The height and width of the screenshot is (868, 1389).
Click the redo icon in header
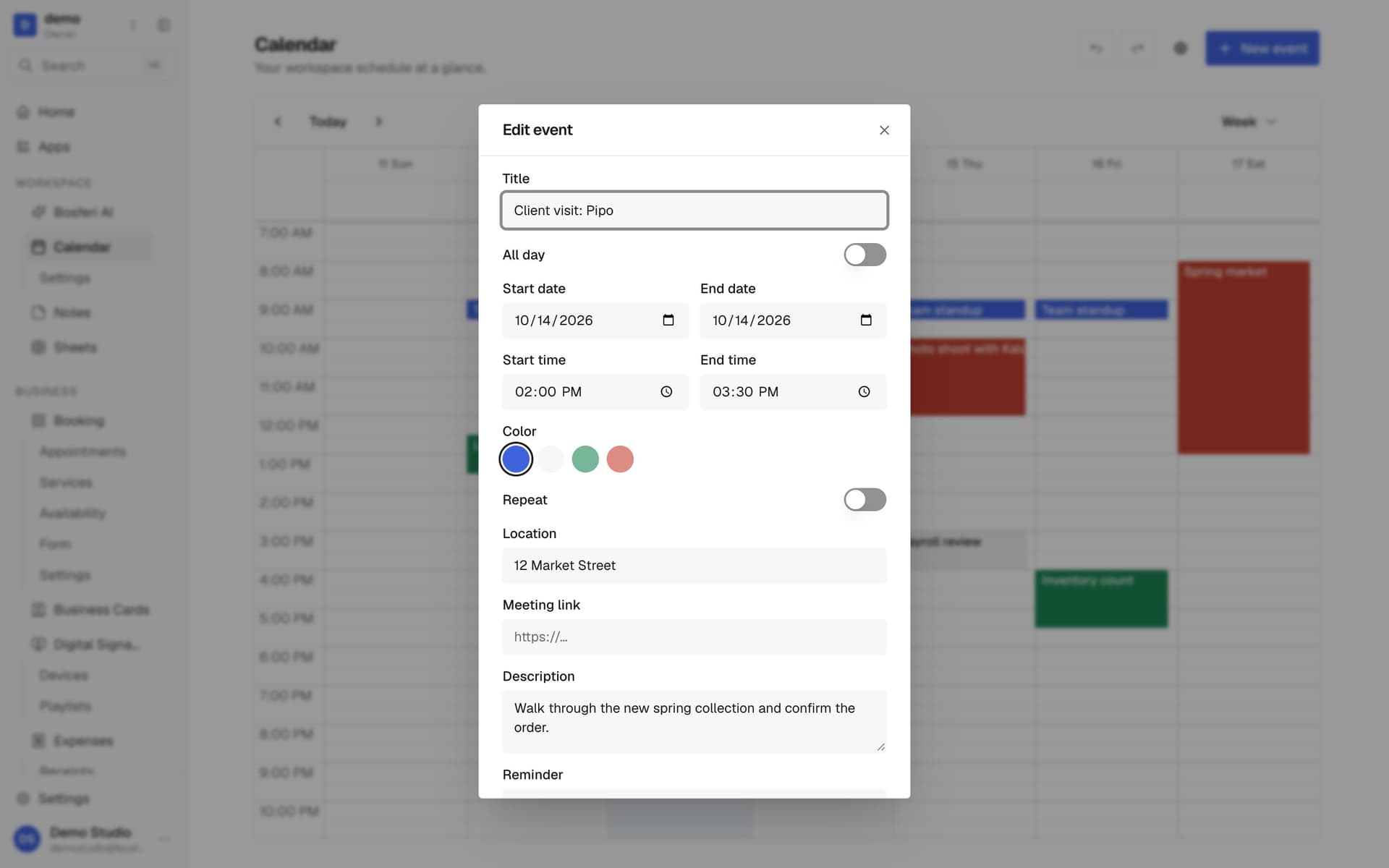click(x=1137, y=48)
